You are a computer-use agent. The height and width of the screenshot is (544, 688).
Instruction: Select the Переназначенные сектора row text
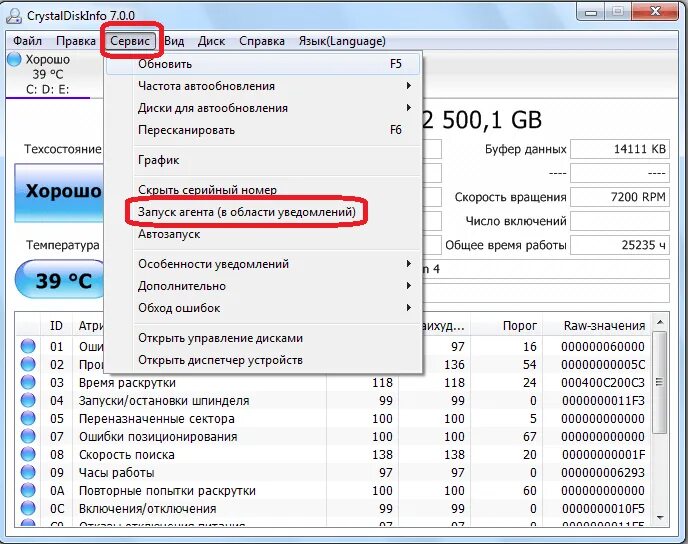coord(157,419)
